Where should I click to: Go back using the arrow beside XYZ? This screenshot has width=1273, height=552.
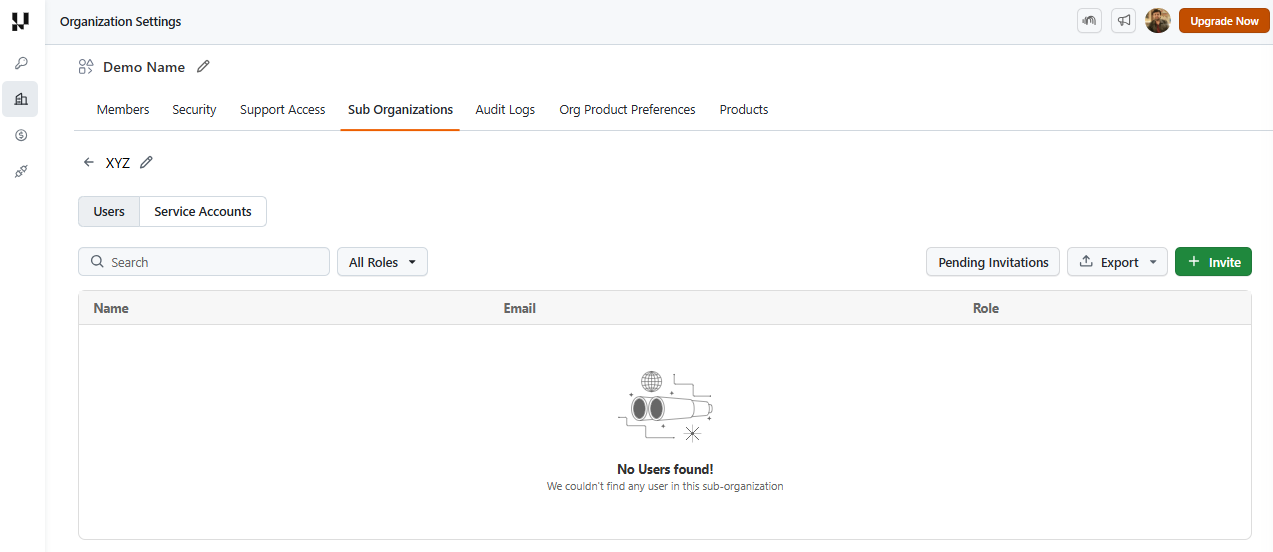pyautogui.click(x=89, y=162)
